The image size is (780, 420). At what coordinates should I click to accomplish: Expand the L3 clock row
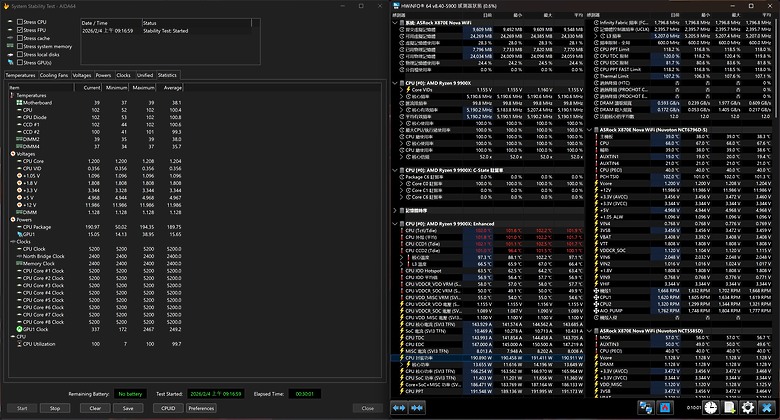[596, 36]
